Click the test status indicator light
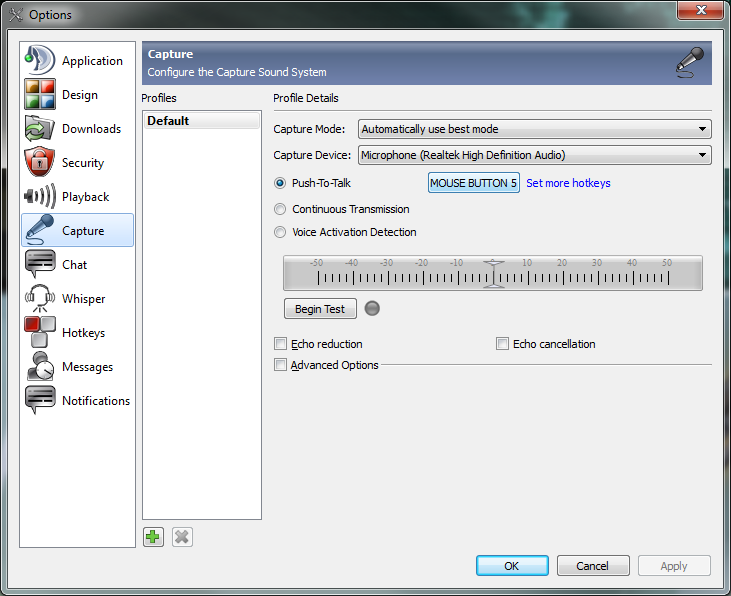Screen dimensions: 731x596 point(372,308)
